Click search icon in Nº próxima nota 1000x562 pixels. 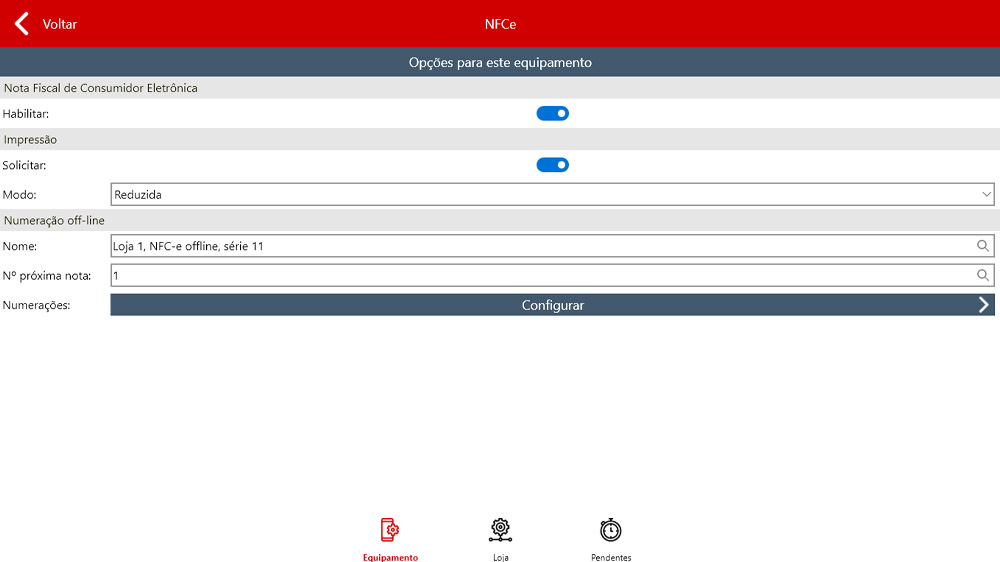pos(983,275)
